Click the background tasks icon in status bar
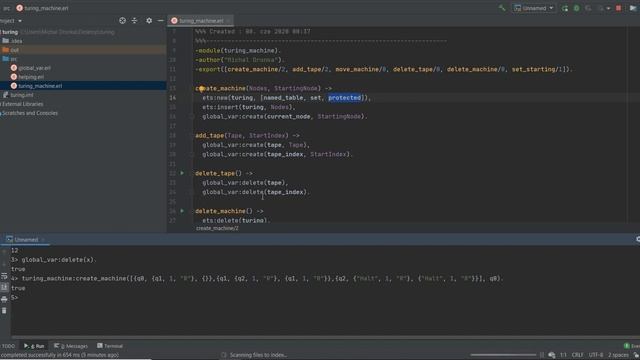The height and width of the screenshot is (360, 640). (552, 355)
